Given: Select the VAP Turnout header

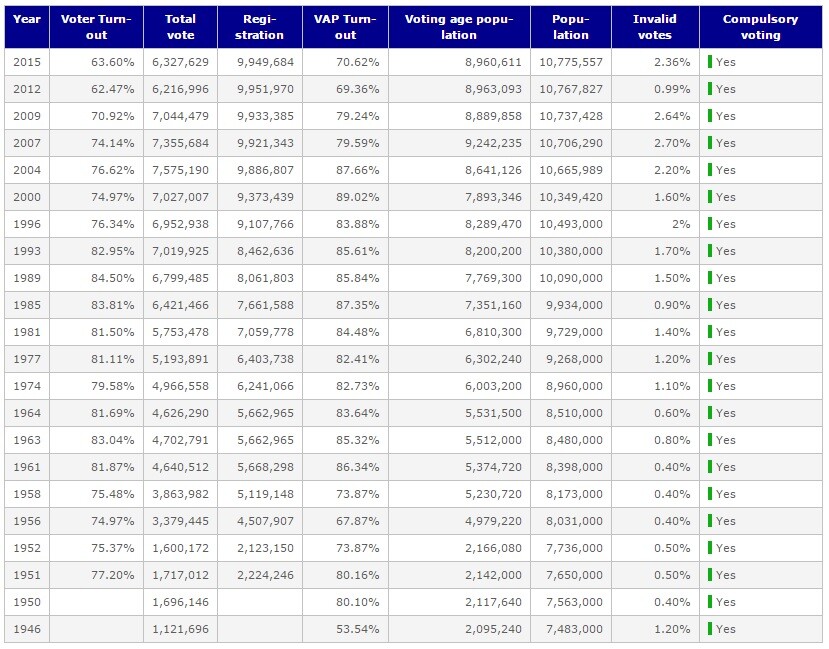Looking at the screenshot, I should coord(345,27).
